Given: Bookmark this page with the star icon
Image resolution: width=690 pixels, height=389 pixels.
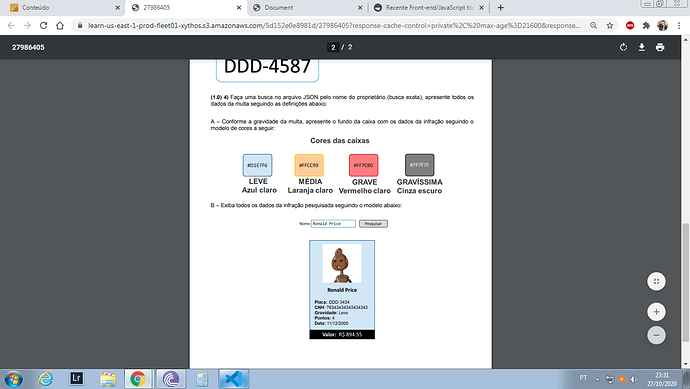Looking at the screenshot, I should [609, 26].
